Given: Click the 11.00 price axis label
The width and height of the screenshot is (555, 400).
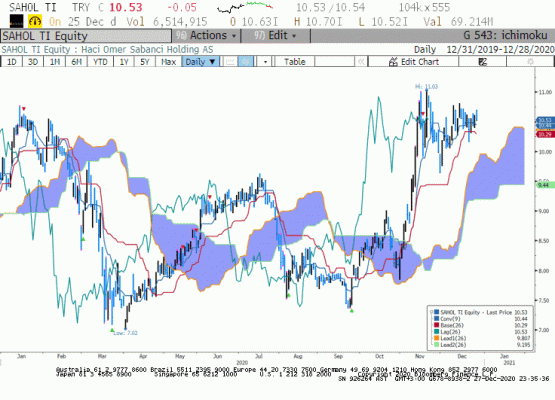Looking at the screenshot, I should tap(545, 92).
